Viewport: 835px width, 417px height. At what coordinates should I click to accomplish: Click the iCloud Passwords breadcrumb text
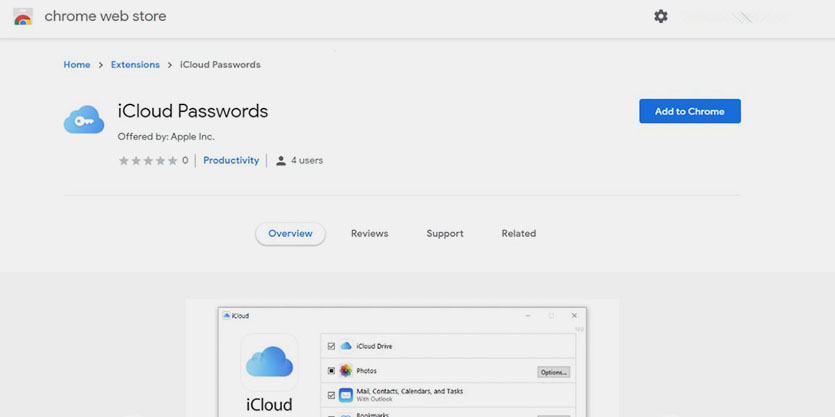(220, 65)
